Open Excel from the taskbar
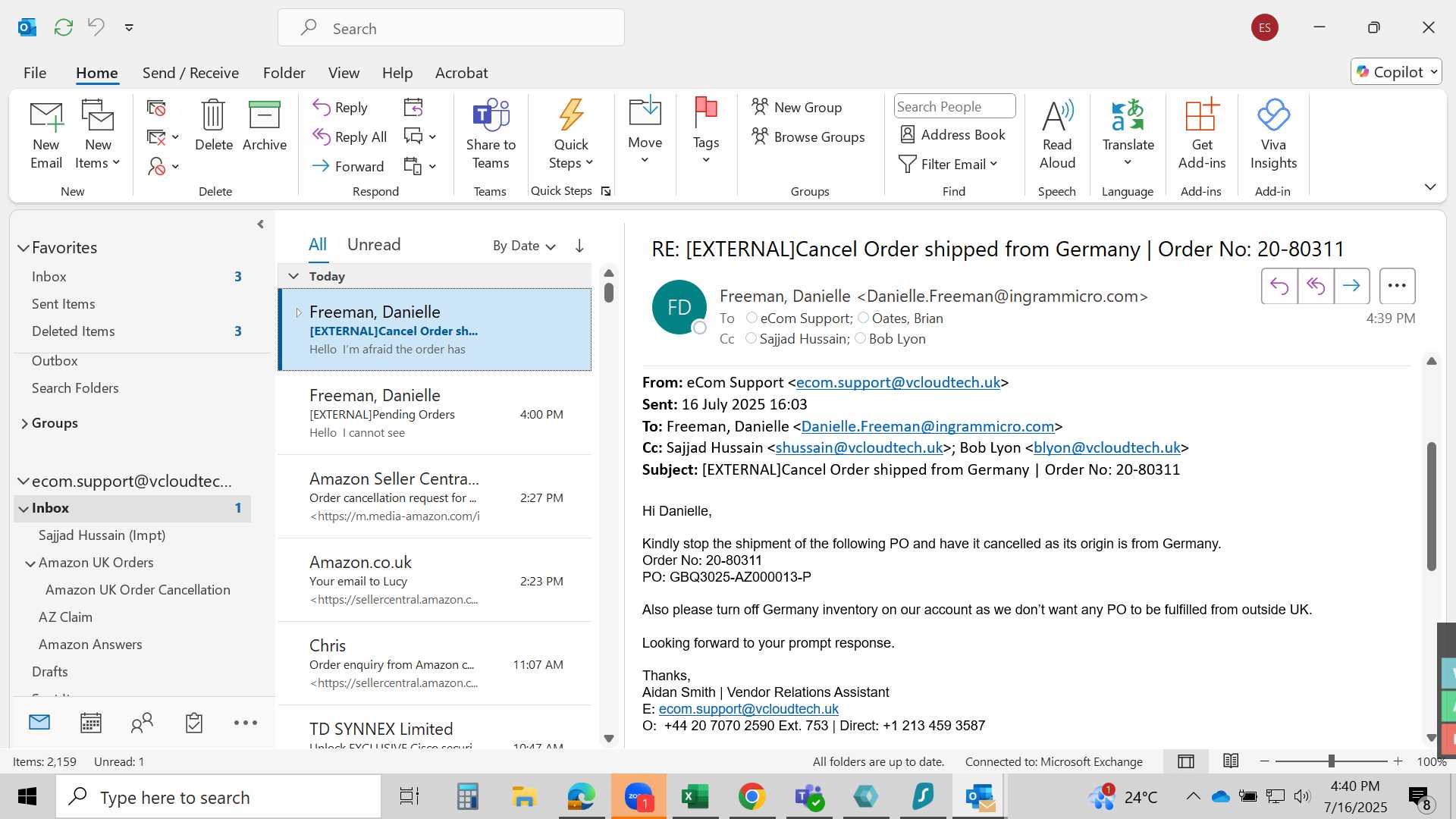This screenshot has width=1456, height=819. [x=695, y=796]
